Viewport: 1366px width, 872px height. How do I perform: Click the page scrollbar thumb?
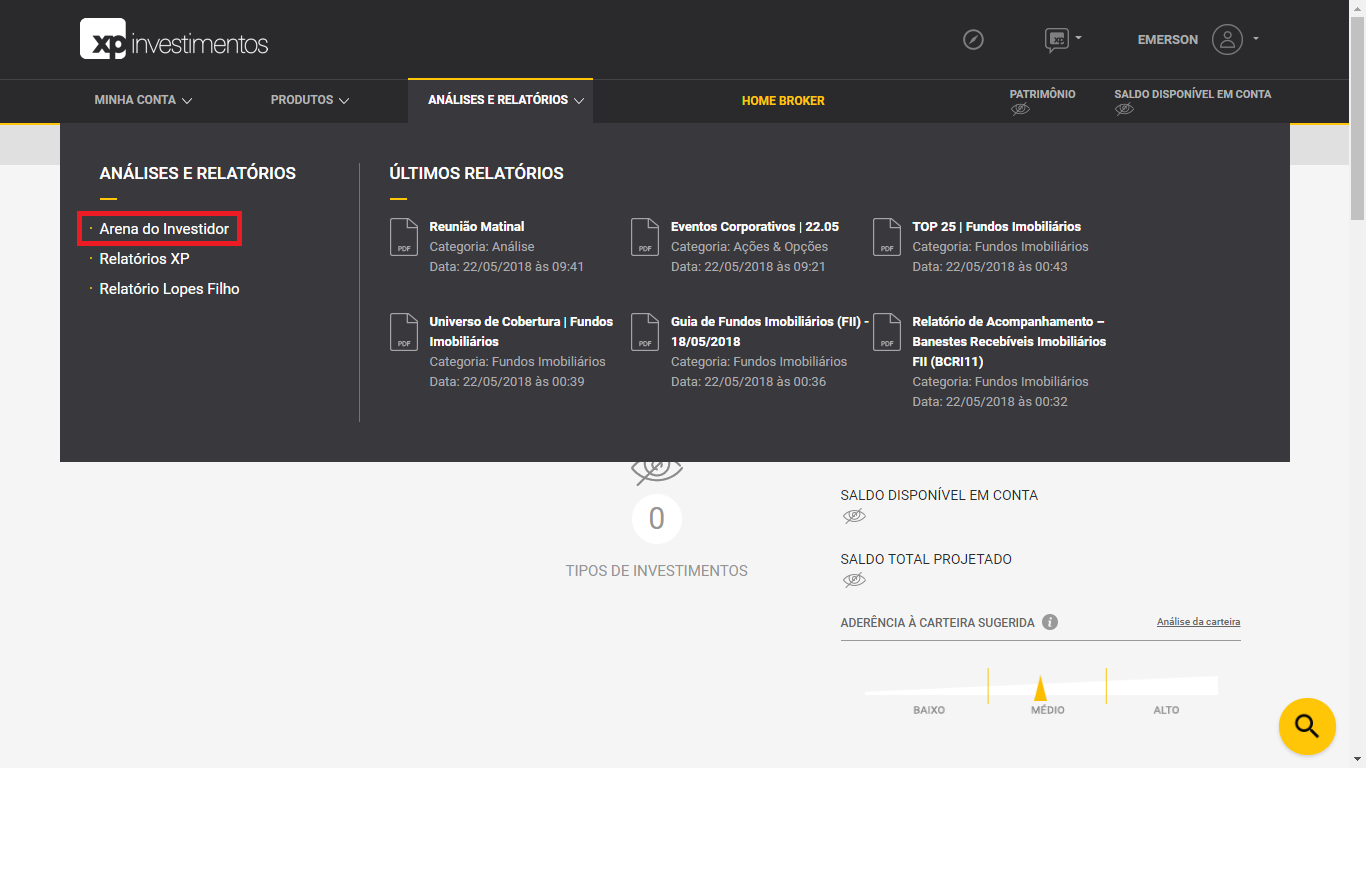click(x=1357, y=118)
